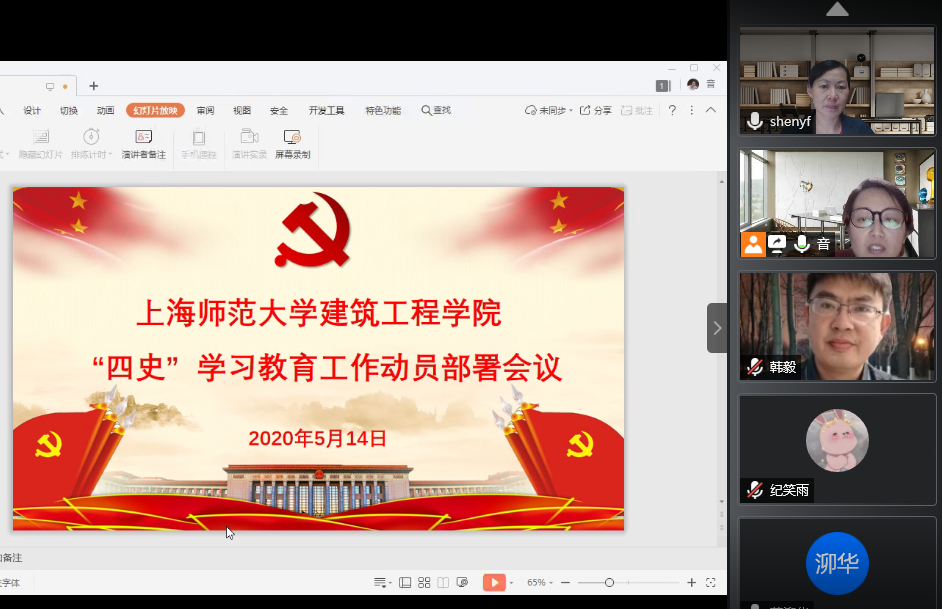Open the notes display options dropdown
The width and height of the screenshot is (942, 609).
click(x=382, y=583)
